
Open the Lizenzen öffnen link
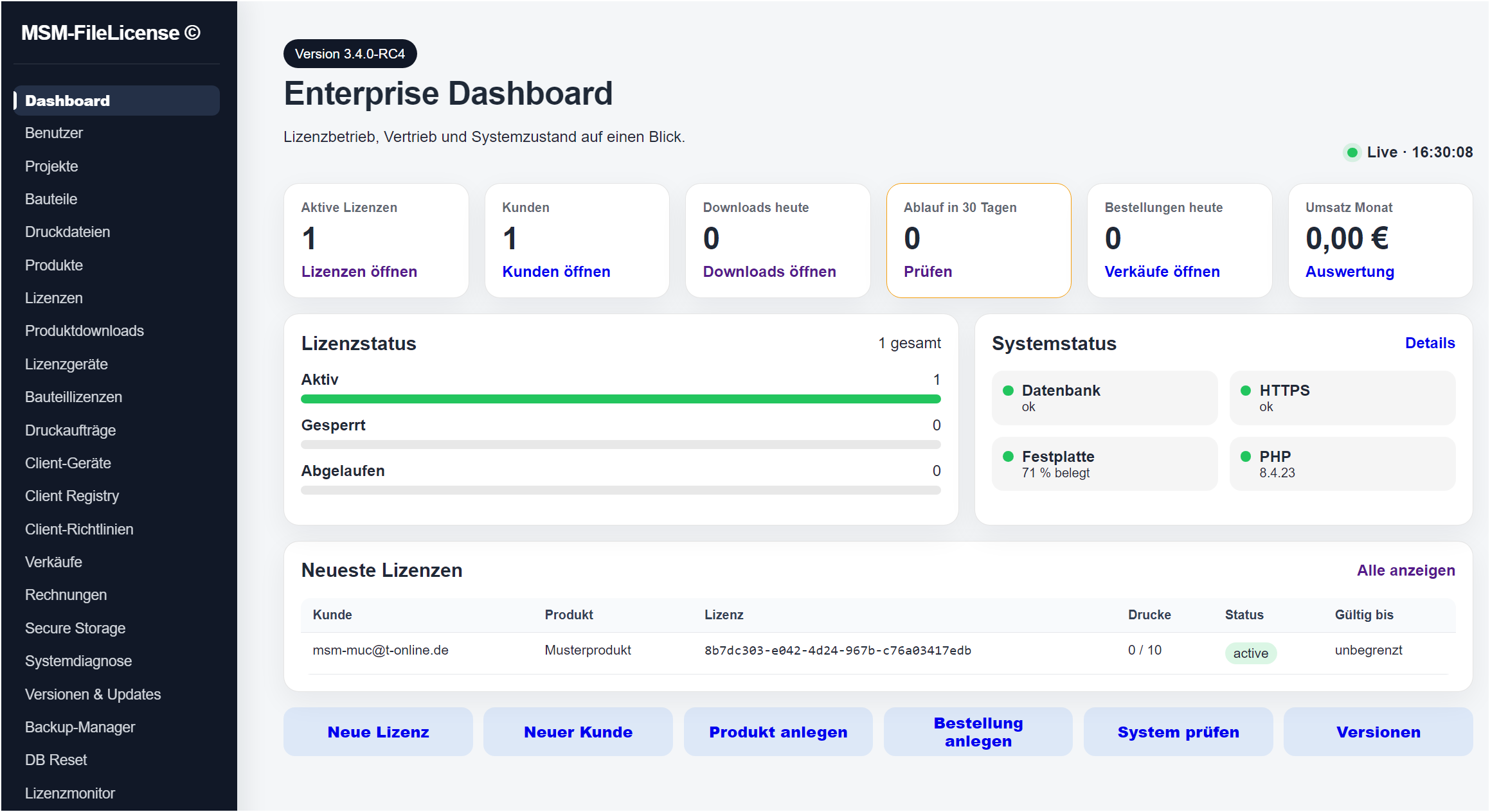(x=359, y=272)
